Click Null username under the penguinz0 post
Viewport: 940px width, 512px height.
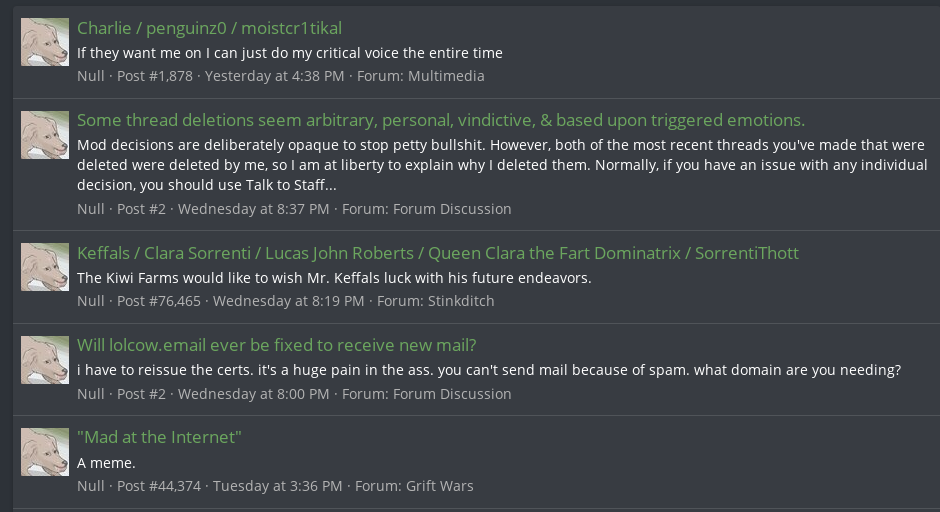91,76
